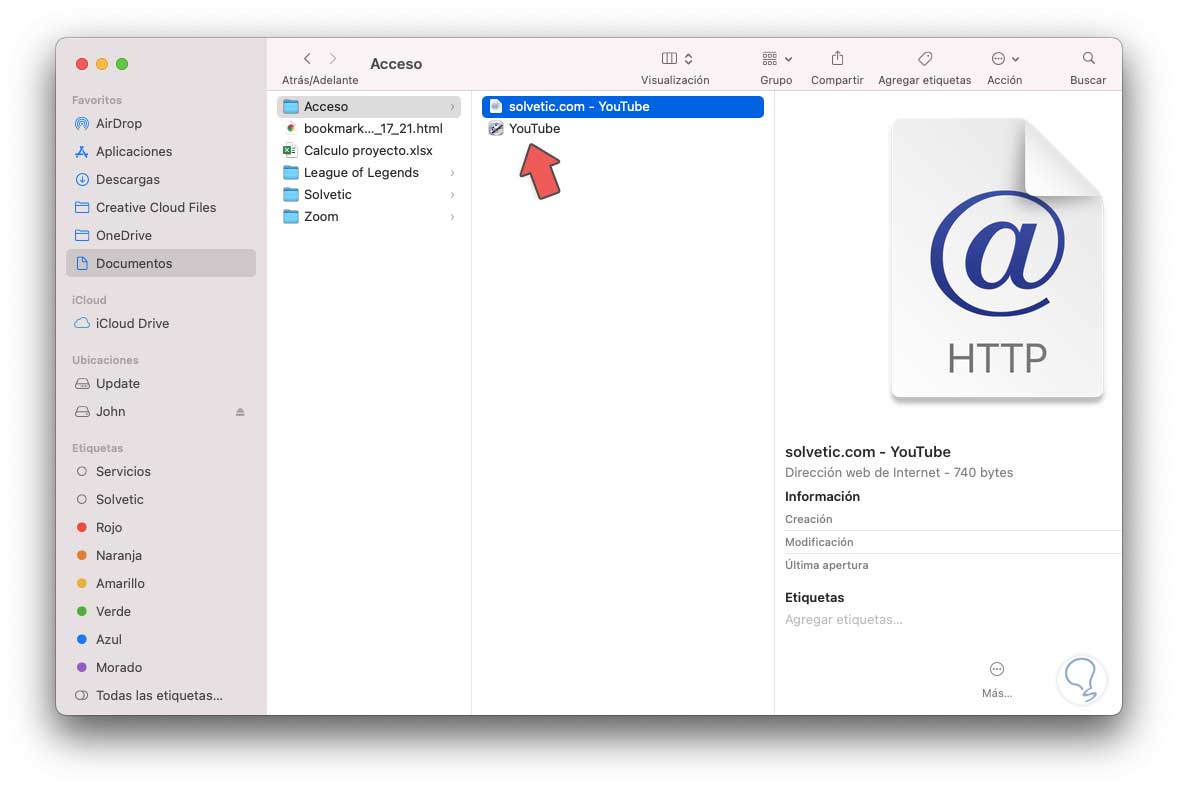This screenshot has width=1178, height=789.
Task: Click the Etiquetas sidebar section header
Action: coord(98,448)
